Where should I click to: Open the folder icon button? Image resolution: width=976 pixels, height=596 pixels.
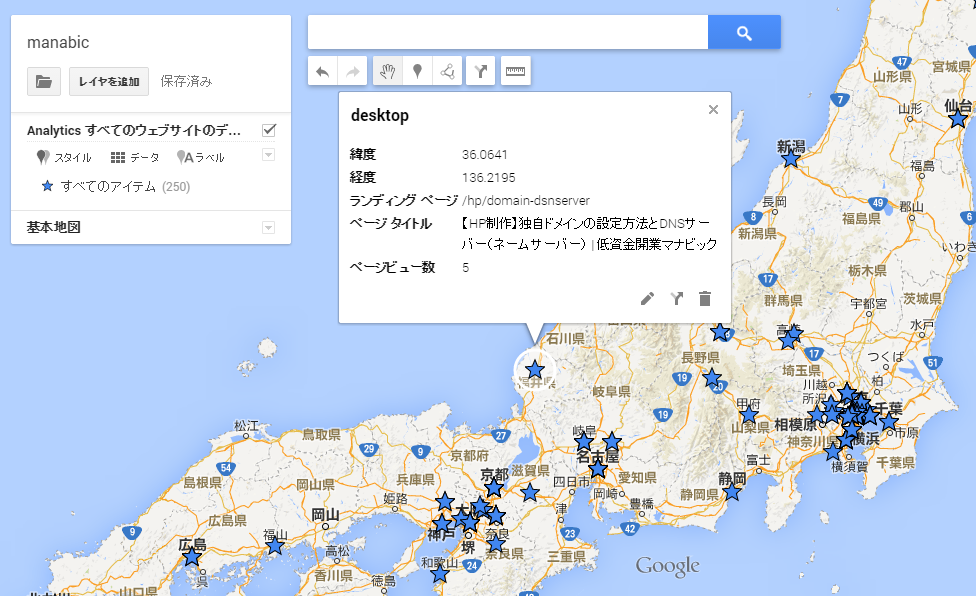point(44,81)
